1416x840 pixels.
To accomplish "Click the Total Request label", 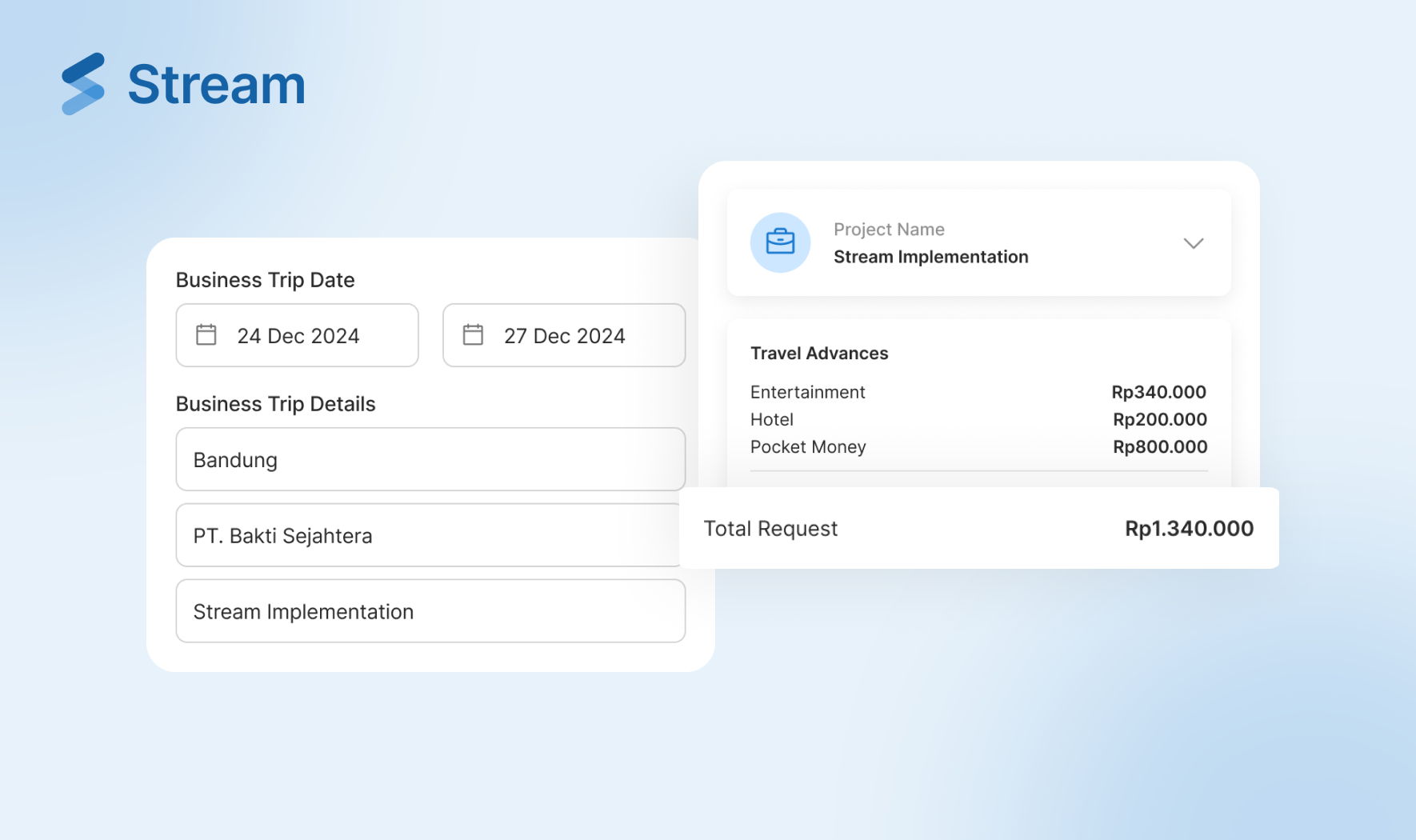I will 770,529.
